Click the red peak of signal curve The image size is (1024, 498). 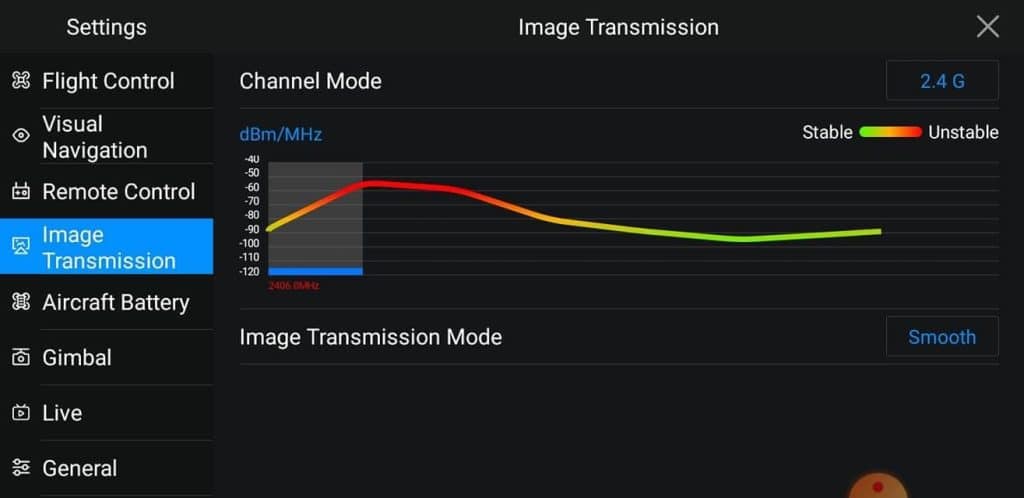pyautogui.click(x=376, y=185)
